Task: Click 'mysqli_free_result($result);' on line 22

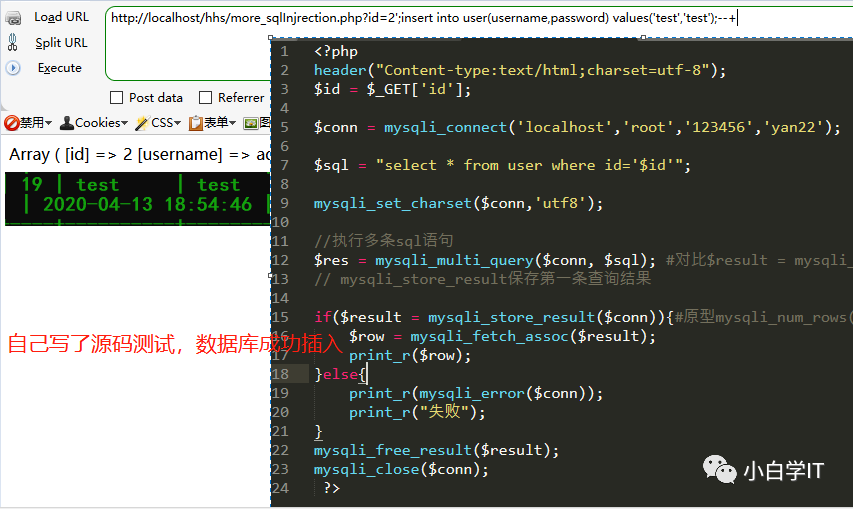Action: [x=436, y=450]
